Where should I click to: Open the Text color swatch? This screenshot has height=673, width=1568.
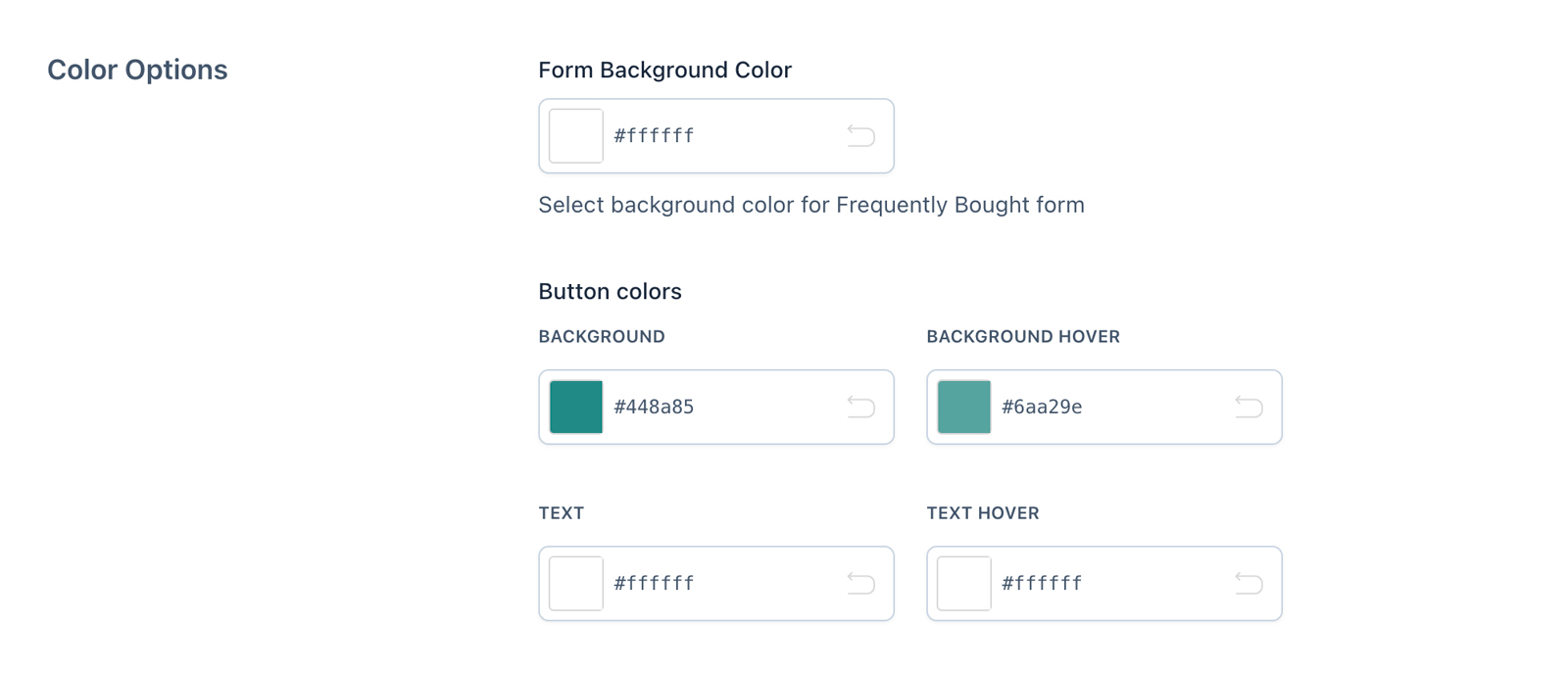click(x=576, y=584)
